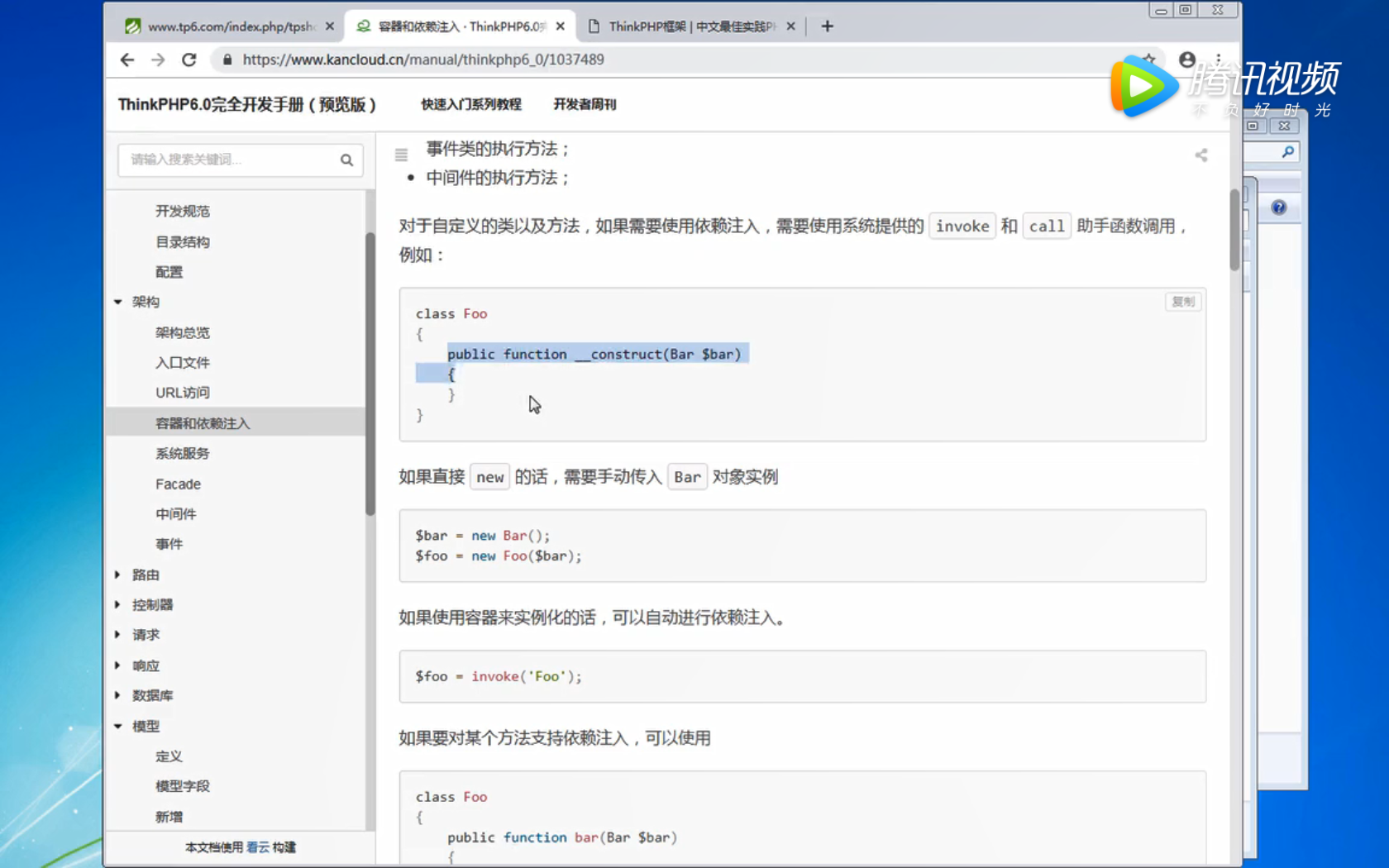The height and width of the screenshot is (868, 1389).
Task: Open 开发规范 in the sidebar
Action: tap(183, 211)
